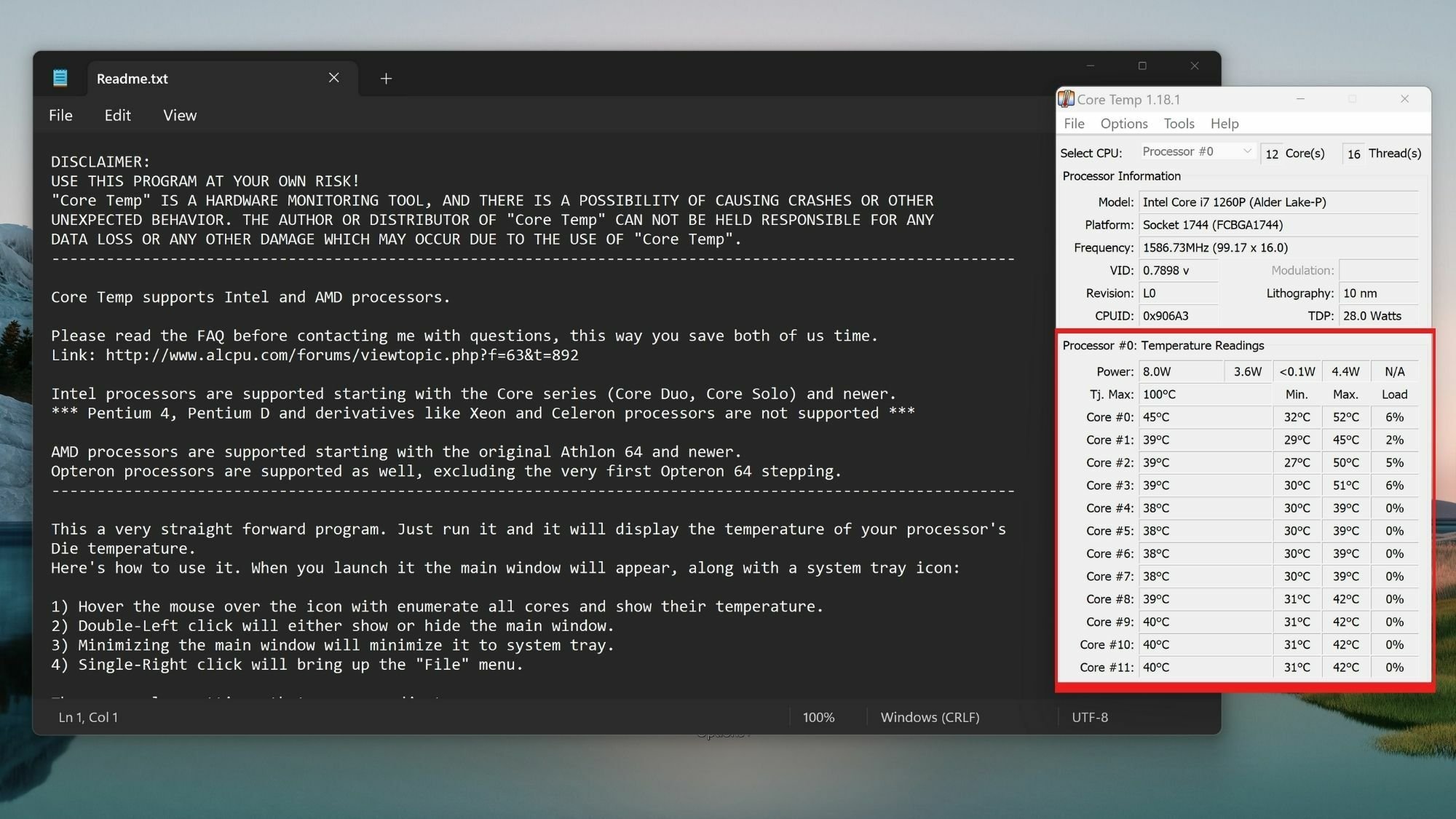Screen dimensions: 1456x819
Task: Click the Windows (CRLF) line ending indicator
Action: [930, 717]
